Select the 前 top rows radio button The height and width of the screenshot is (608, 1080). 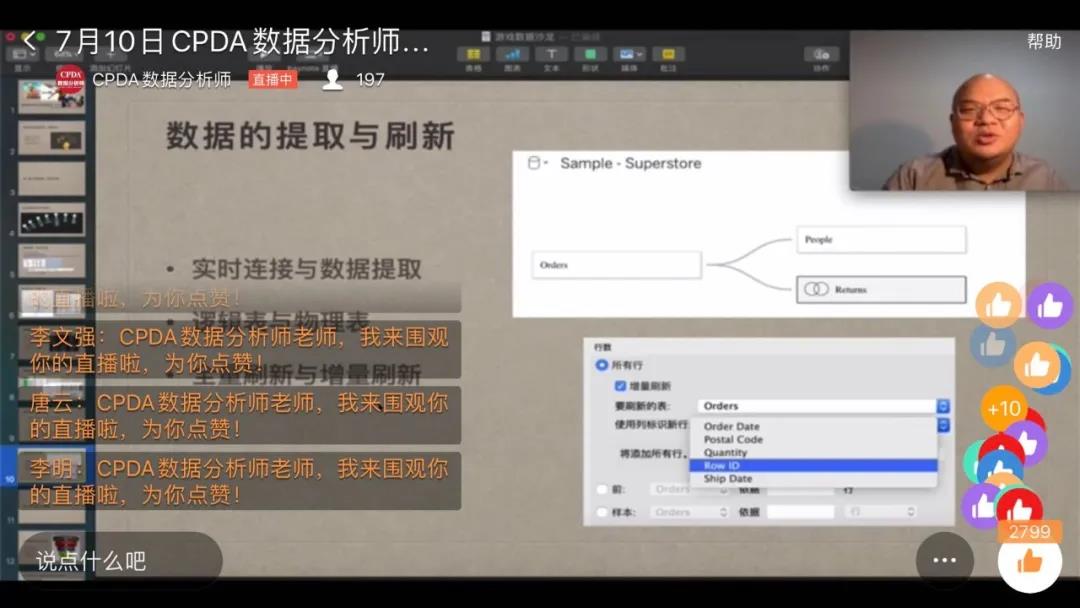[x=602, y=490]
